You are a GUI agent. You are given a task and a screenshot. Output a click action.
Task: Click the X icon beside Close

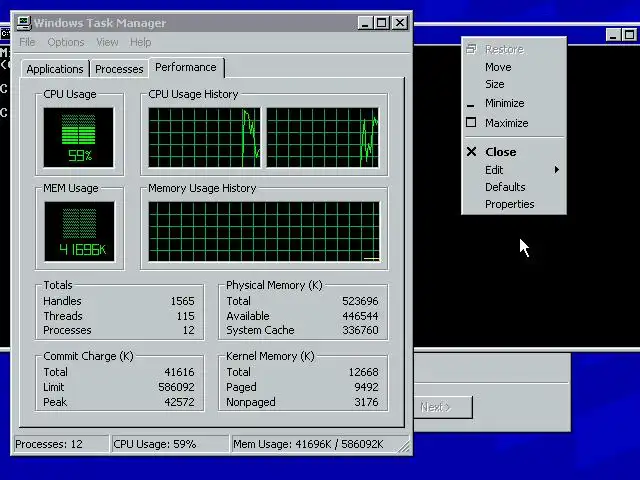point(471,152)
